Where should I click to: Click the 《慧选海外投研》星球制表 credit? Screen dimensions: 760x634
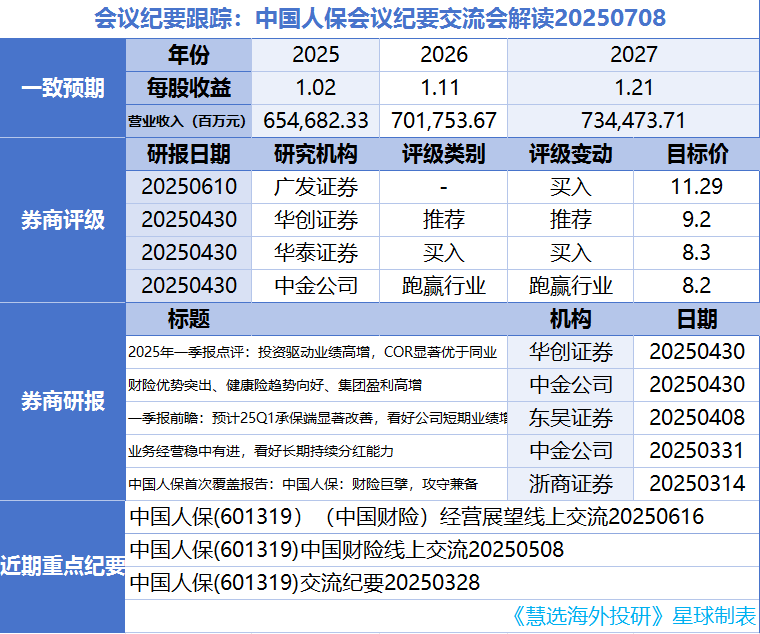point(634,616)
